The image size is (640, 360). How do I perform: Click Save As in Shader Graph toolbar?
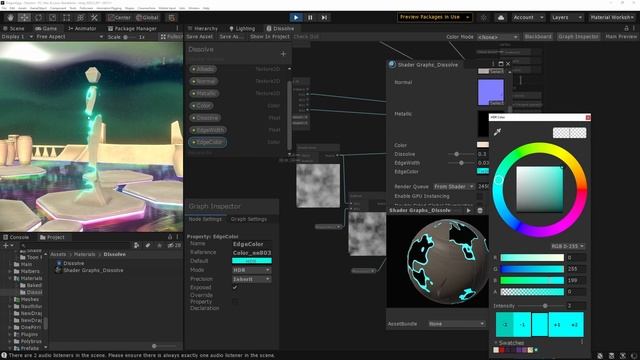(231, 37)
